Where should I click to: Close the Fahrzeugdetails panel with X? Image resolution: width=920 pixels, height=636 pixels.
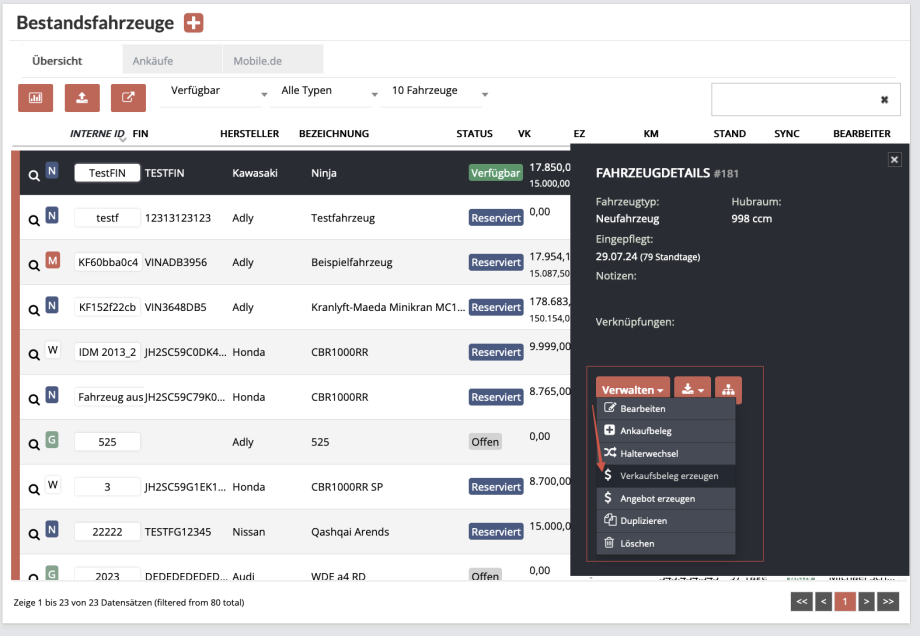click(894, 159)
